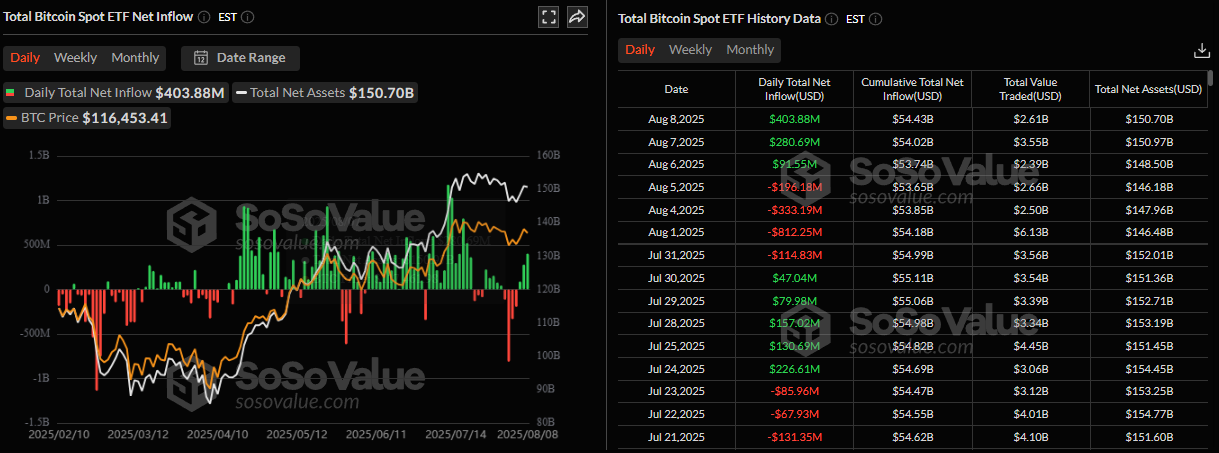
Task: Toggle the Daily Total Net Inflow series
Action: tap(80, 93)
